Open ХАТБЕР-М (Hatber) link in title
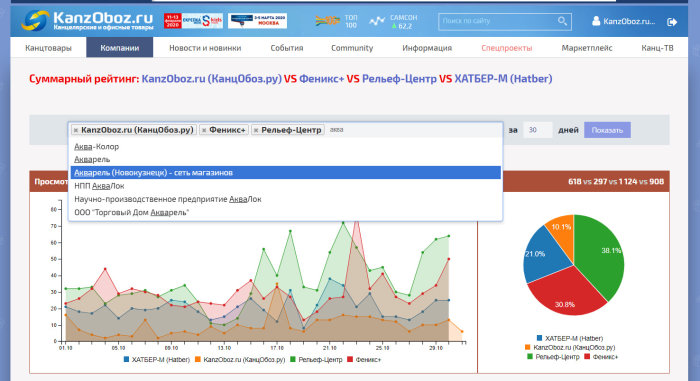 (x=503, y=79)
